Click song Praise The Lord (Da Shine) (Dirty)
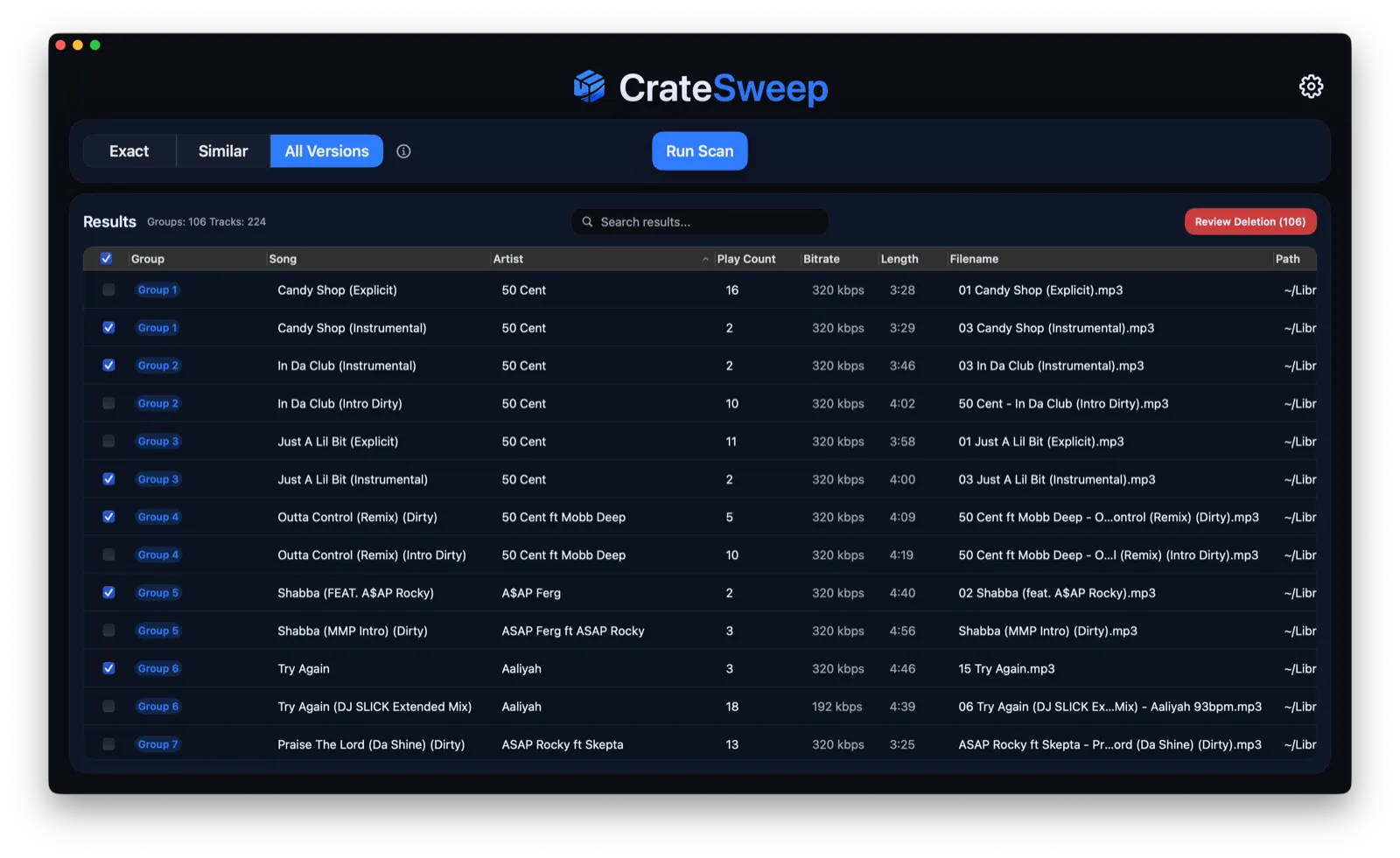 (x=371, y=744)
